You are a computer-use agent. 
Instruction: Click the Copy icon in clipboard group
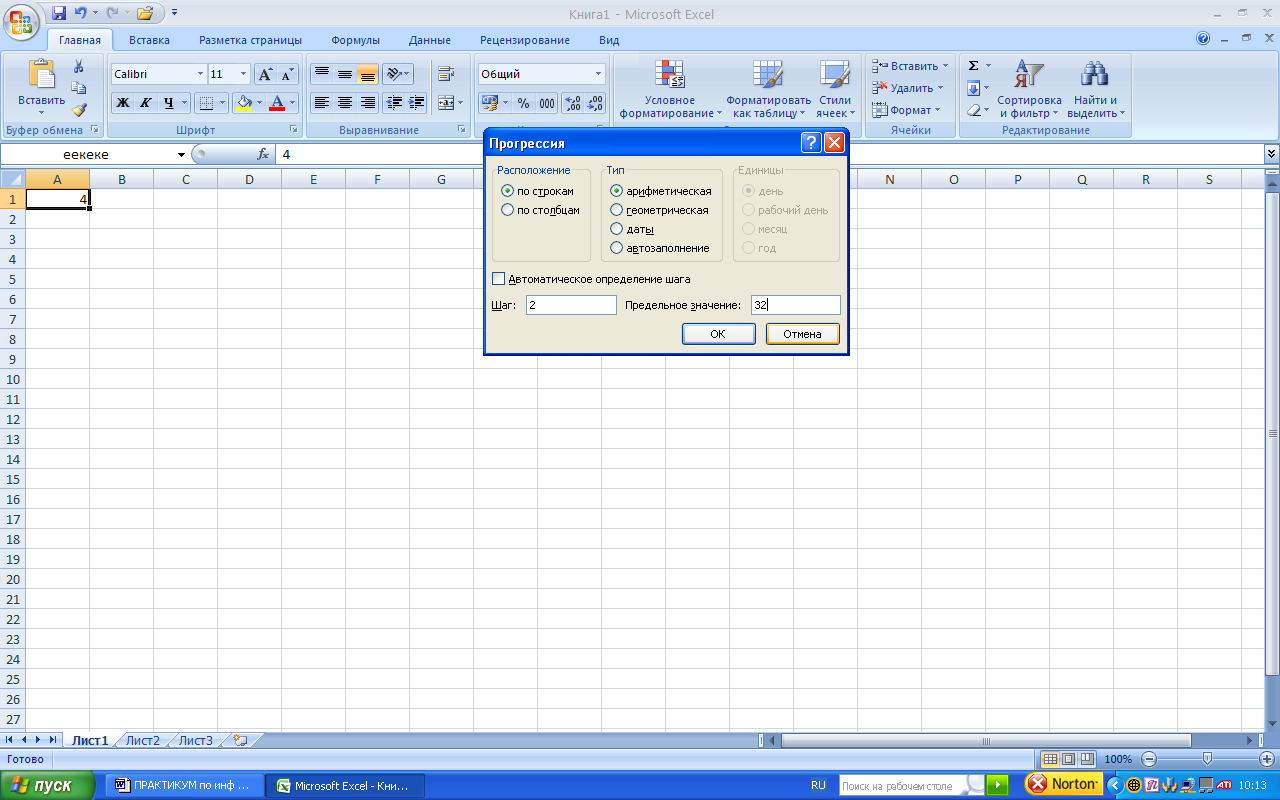[x=79, y=88]
